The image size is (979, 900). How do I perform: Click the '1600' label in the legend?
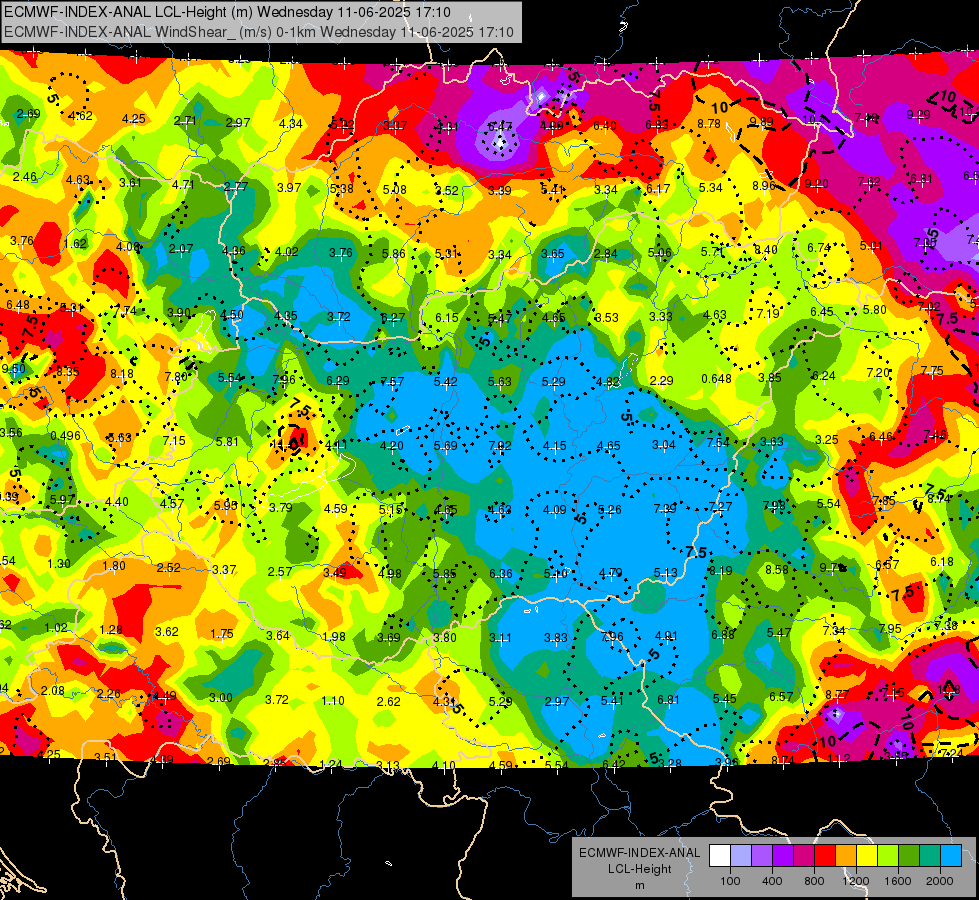tap(898, 881)
